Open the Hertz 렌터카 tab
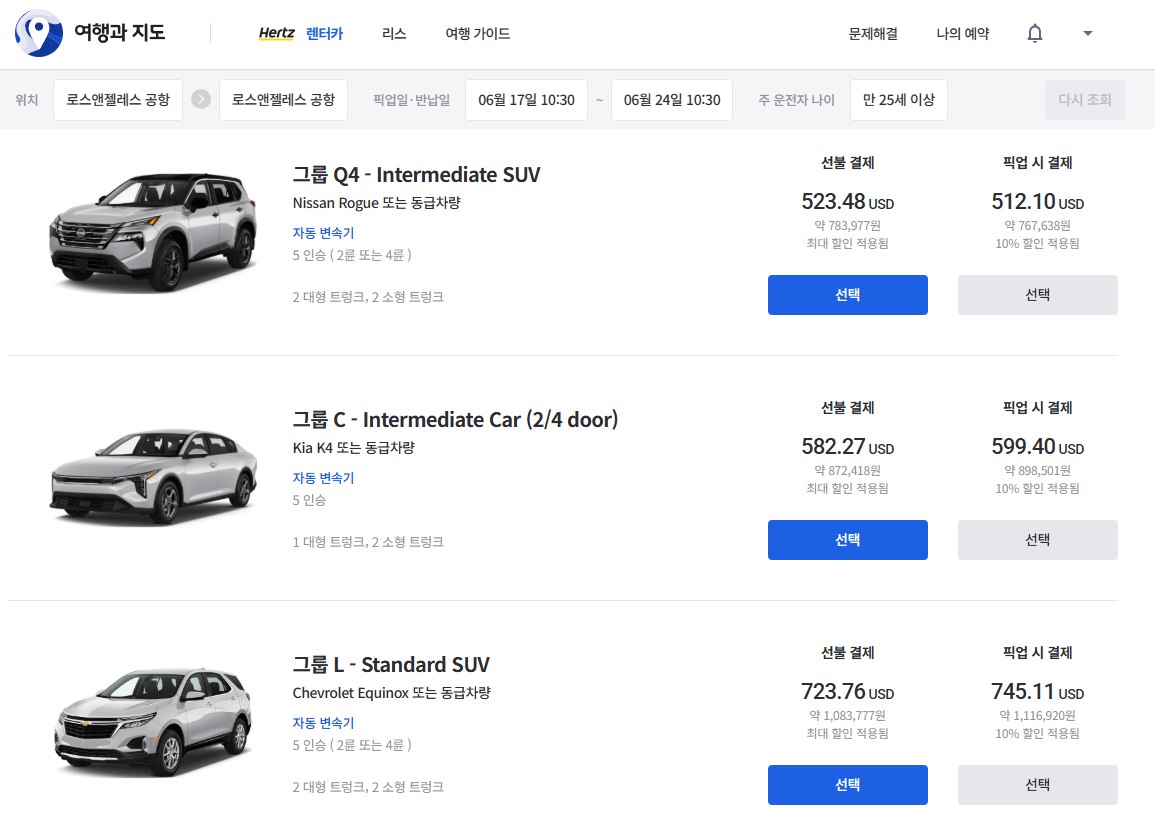Viewport: 1155px width, 826px height. [300, 34]
